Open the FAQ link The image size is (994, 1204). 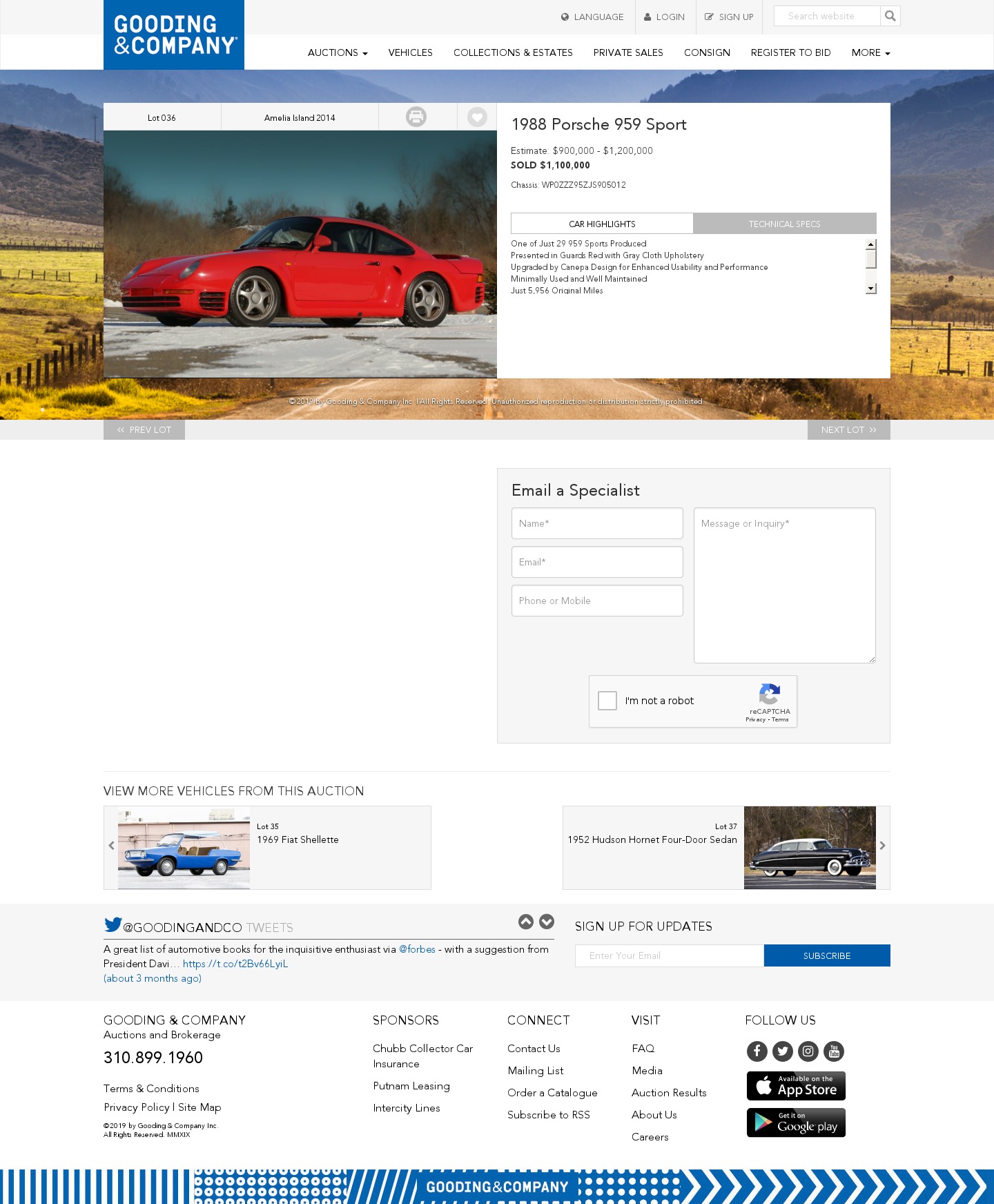click(643, 1049)
